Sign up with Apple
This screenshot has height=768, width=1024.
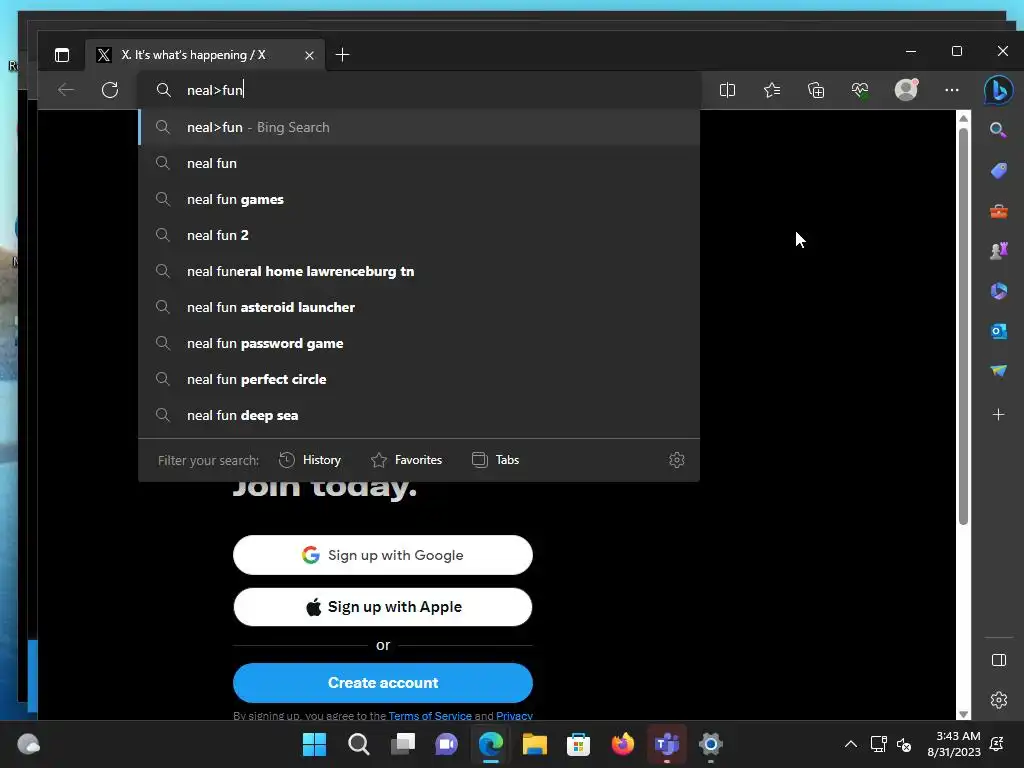click(383, 607)
